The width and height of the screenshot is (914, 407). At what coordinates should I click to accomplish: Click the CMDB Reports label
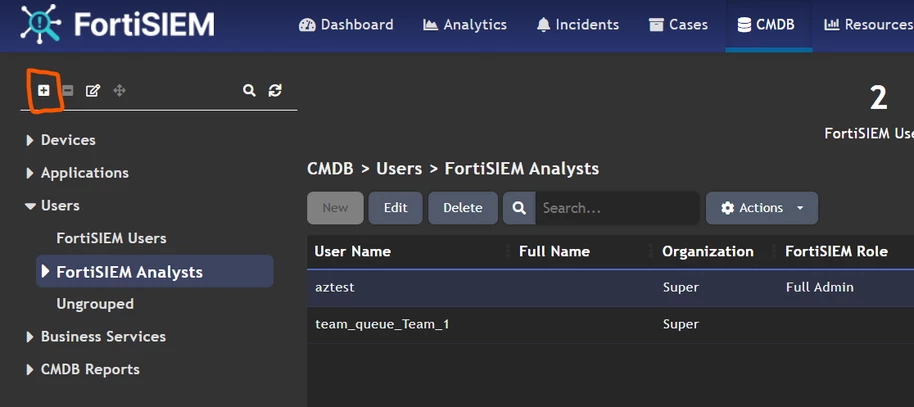pyautogui.click(x=90, y=370)
